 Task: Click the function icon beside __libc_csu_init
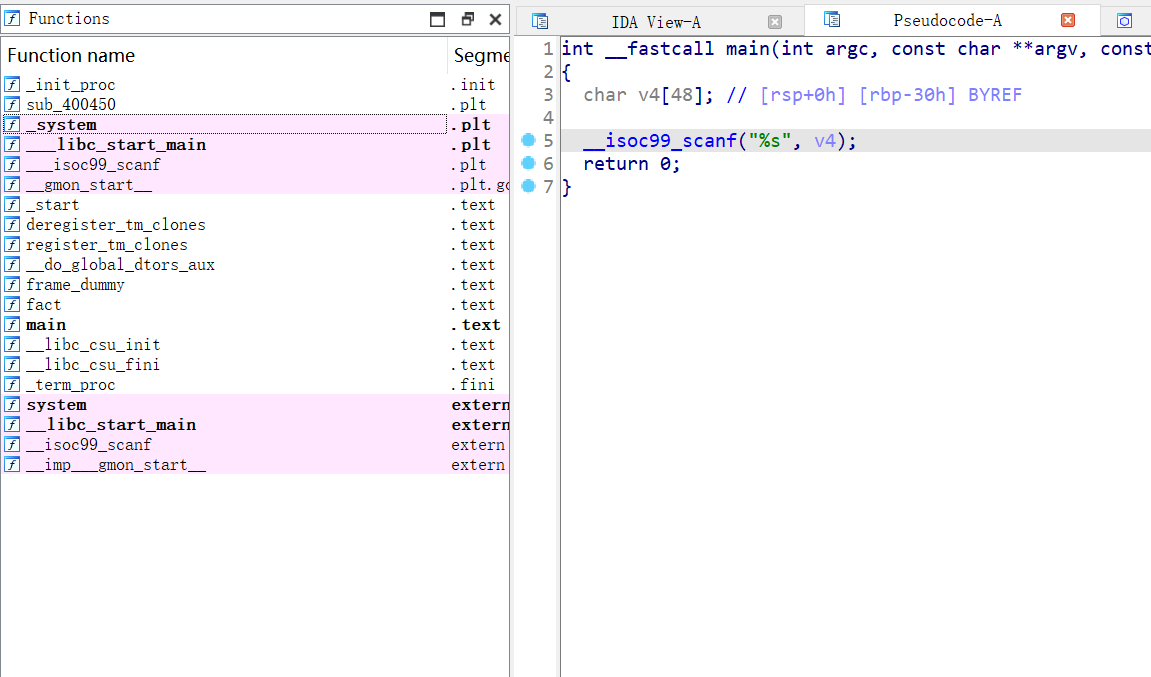(12, 344)
